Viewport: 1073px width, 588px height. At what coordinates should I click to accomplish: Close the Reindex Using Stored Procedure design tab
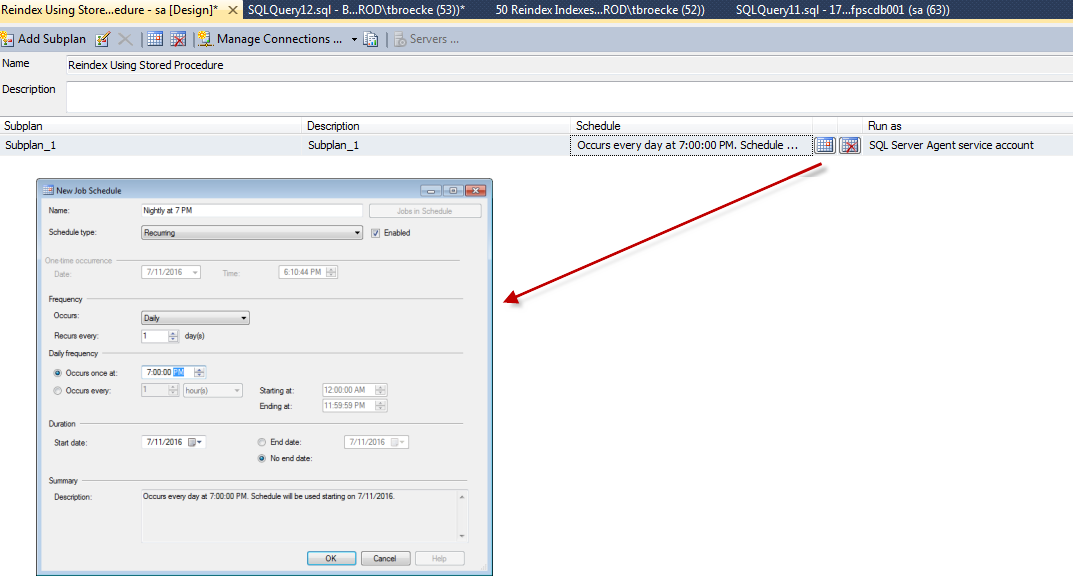click(x=232, y=9)
